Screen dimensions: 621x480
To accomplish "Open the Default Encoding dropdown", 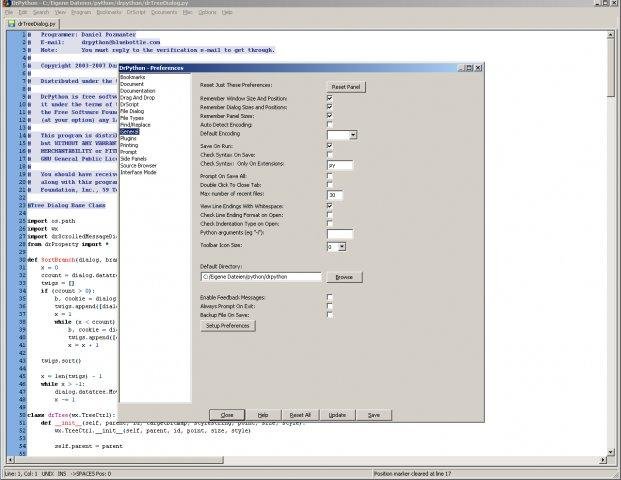I will click(353, 135).
